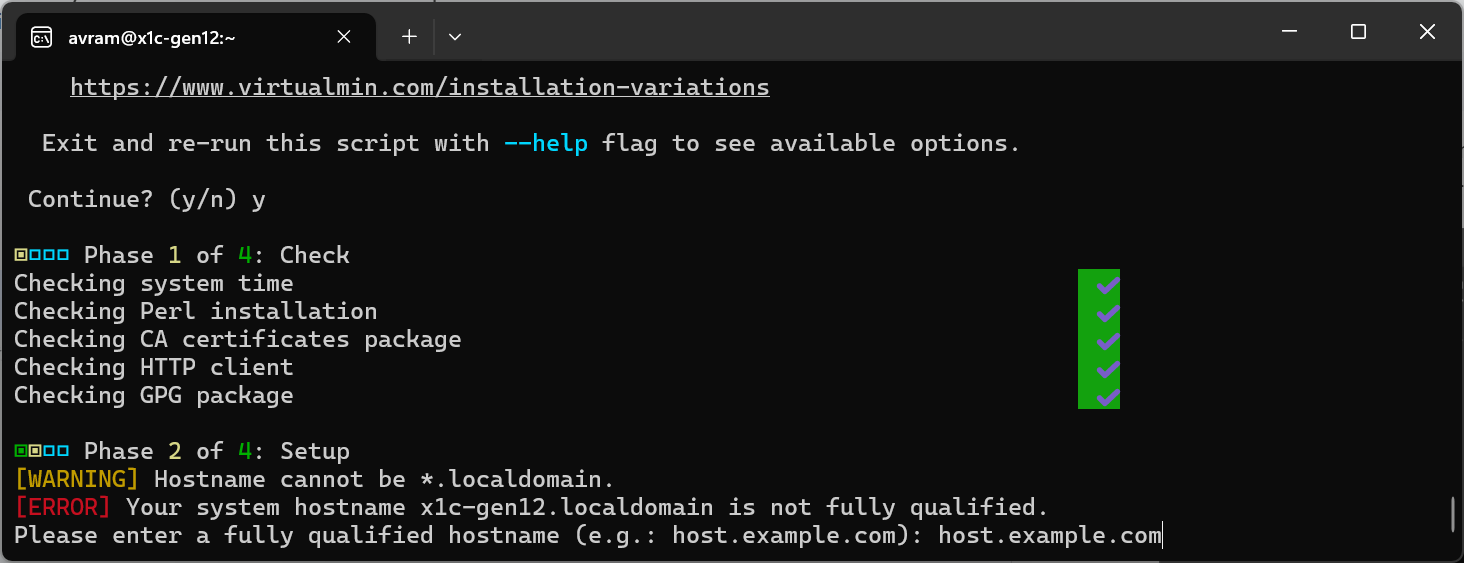Click the hostname input host.example.com
The width and height of the screenshot is (1464, 563).
pyautogui.click(x=1050, y=535)
